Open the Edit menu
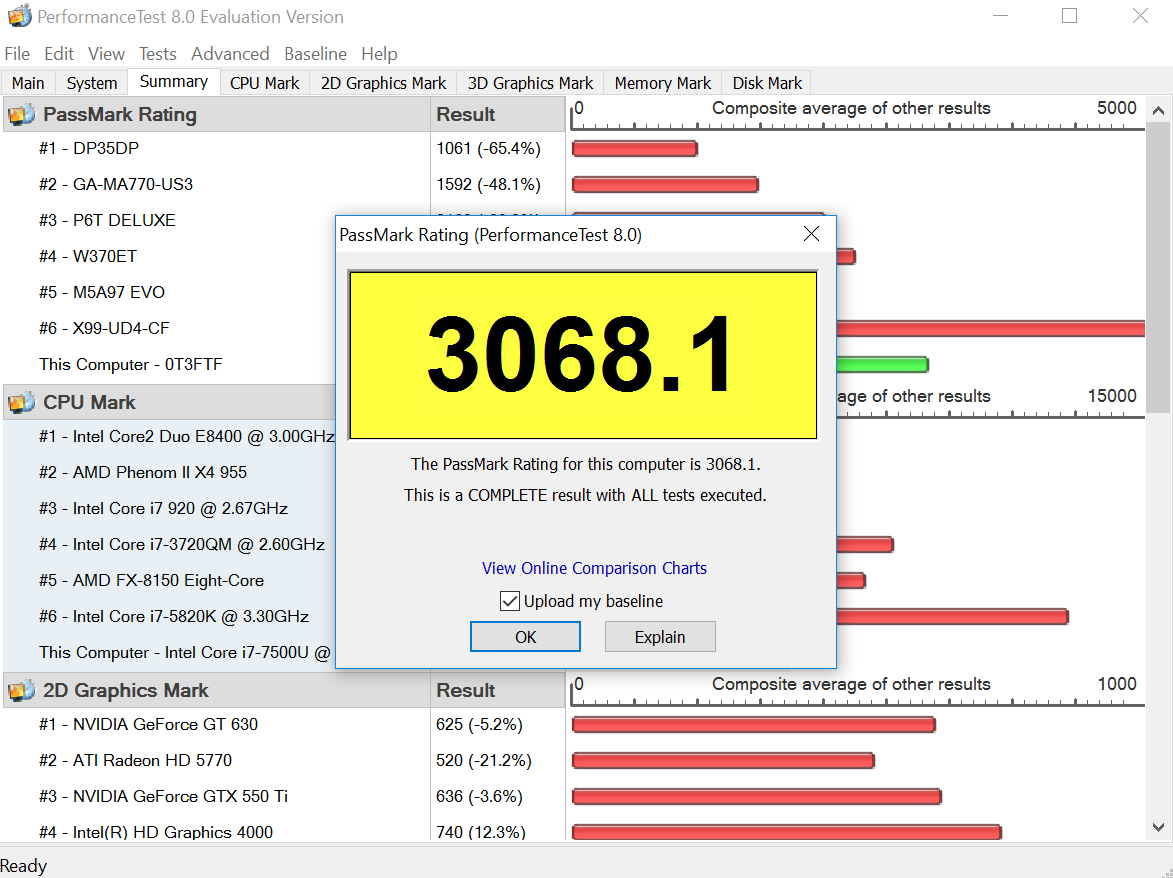 (x=59, y=54)
